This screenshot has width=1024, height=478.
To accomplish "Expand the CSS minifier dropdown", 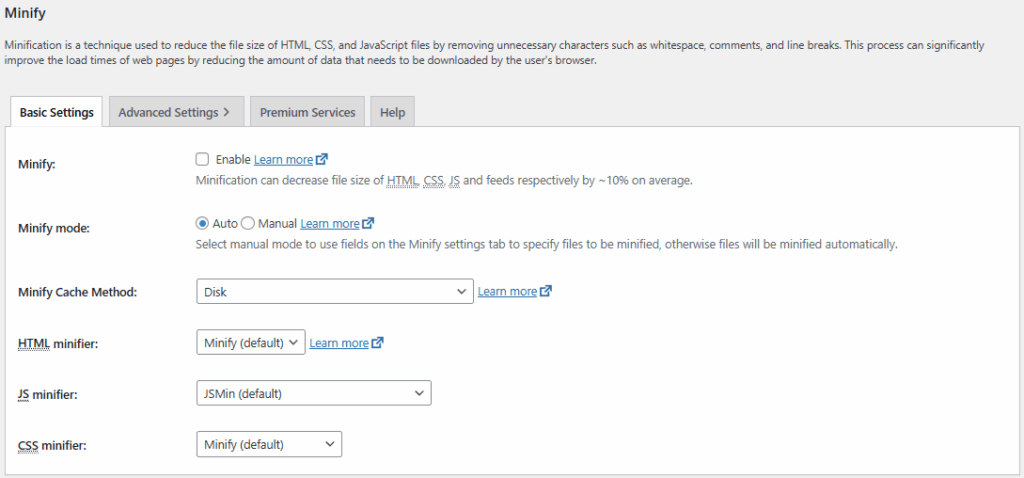I will pyautogui.click(x=269, y=444).
